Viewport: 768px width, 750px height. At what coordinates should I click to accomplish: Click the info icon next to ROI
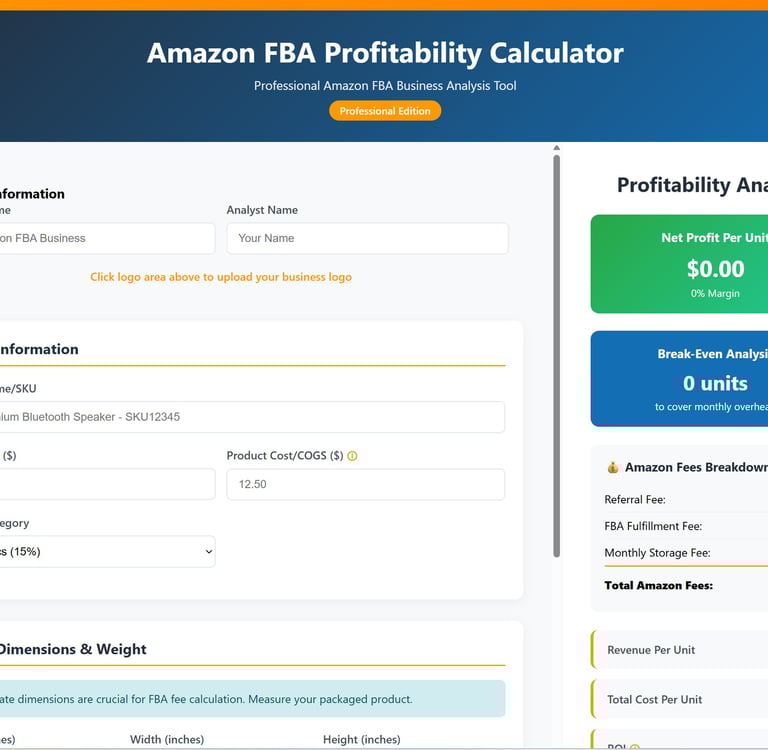tap(634, 747)
